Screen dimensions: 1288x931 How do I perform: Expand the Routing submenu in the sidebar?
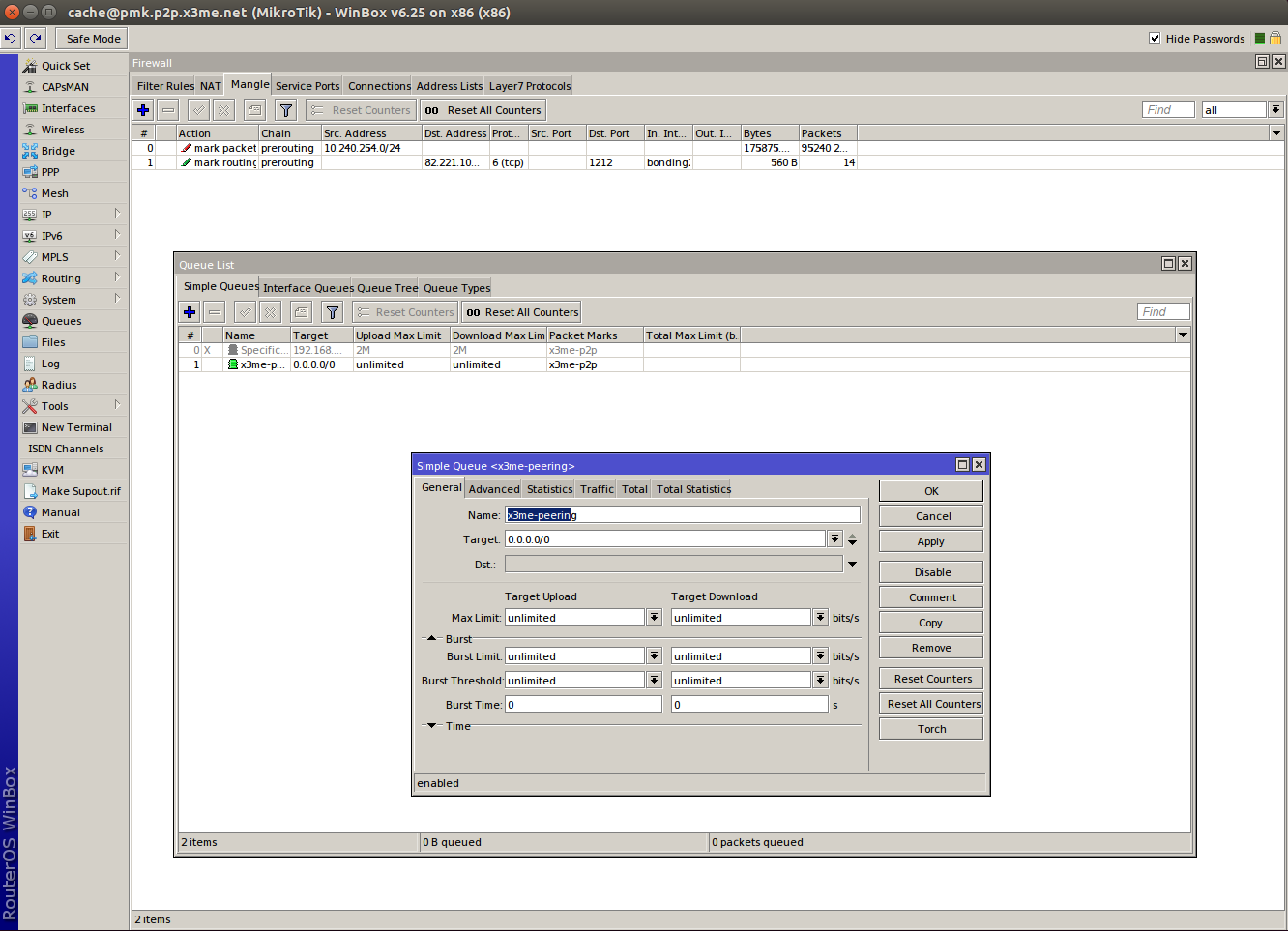coord(117,277)
